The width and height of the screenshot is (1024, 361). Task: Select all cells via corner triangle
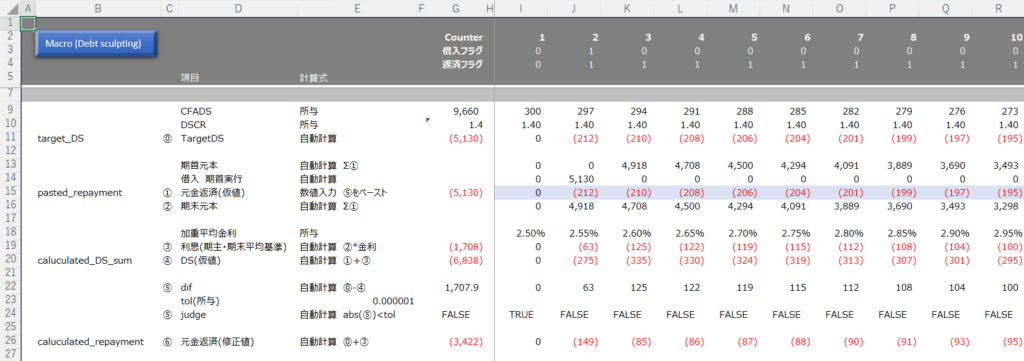[10, 8]
